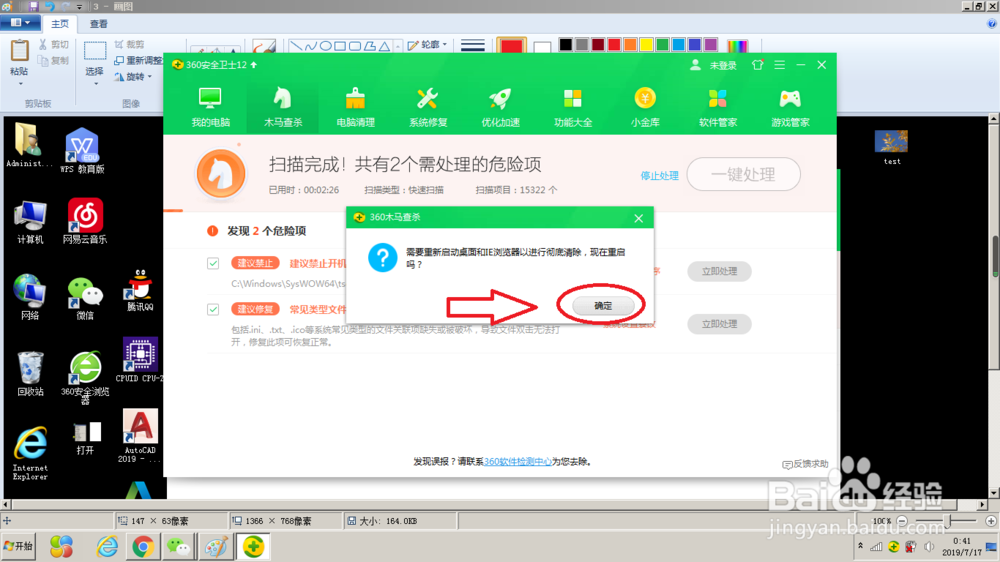The image size is (1000, 562).
Task: Toggle checkbox for 建议禁止 item
Action: tap(213, 263)
